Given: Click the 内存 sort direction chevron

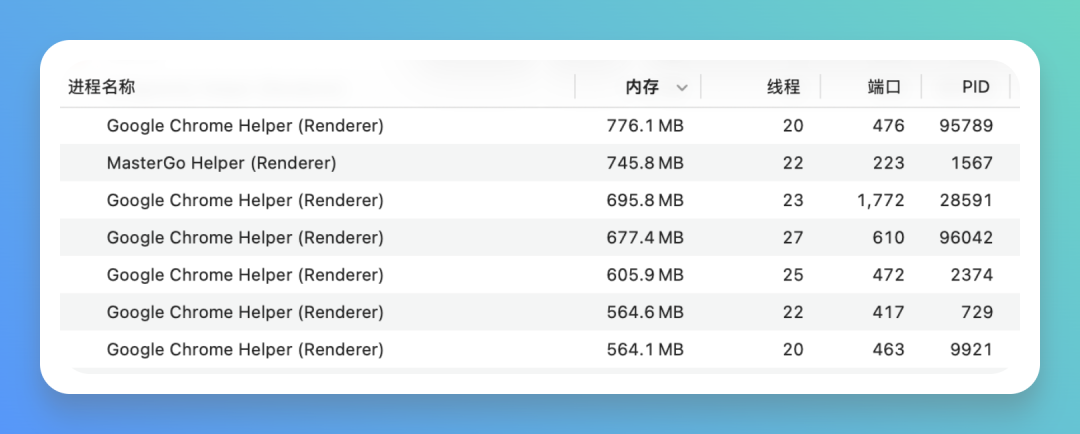Looking at the screenshot, I should [x=682, y=87].
